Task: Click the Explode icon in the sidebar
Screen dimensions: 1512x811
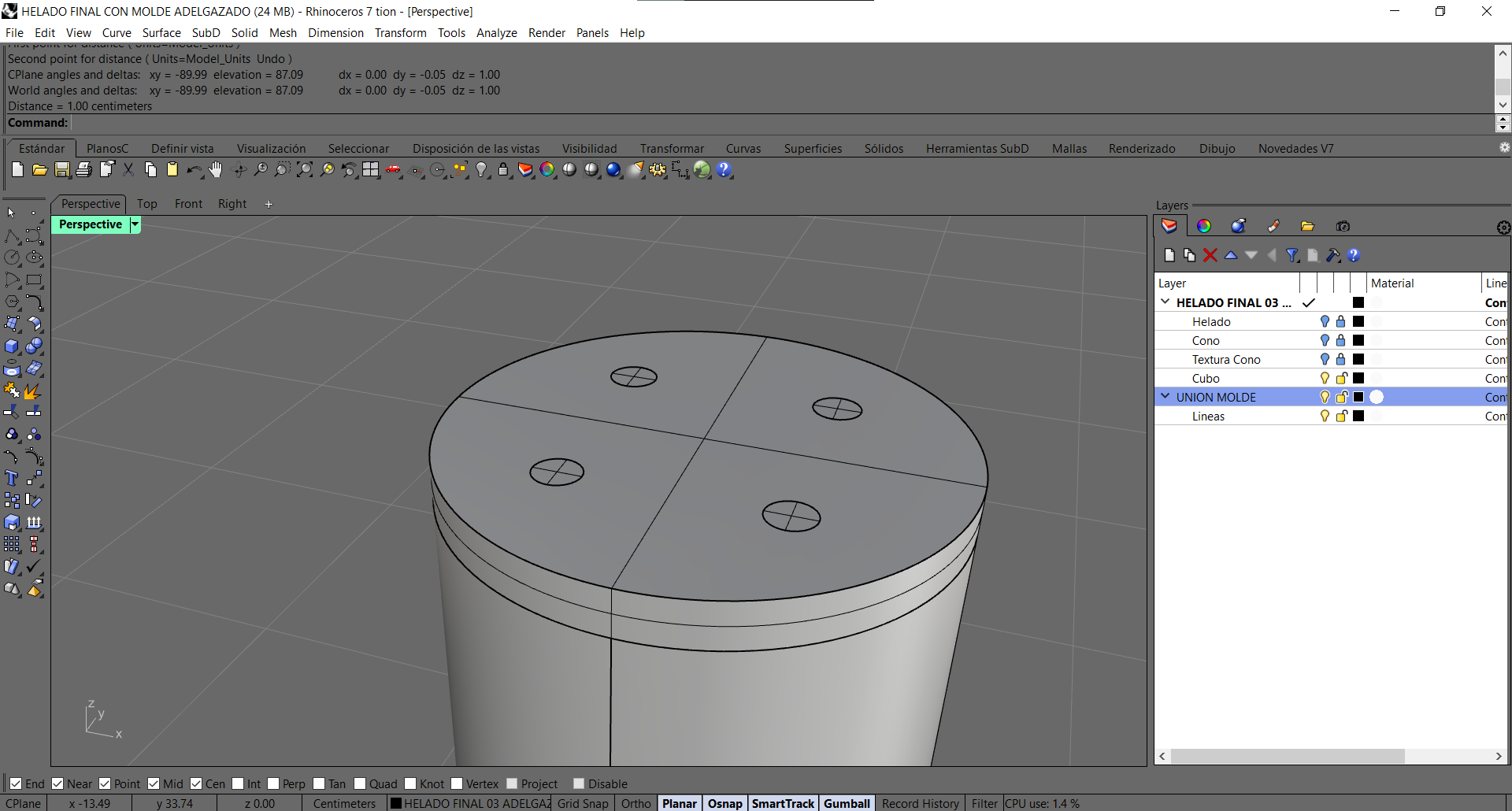Action: [34, 391]
